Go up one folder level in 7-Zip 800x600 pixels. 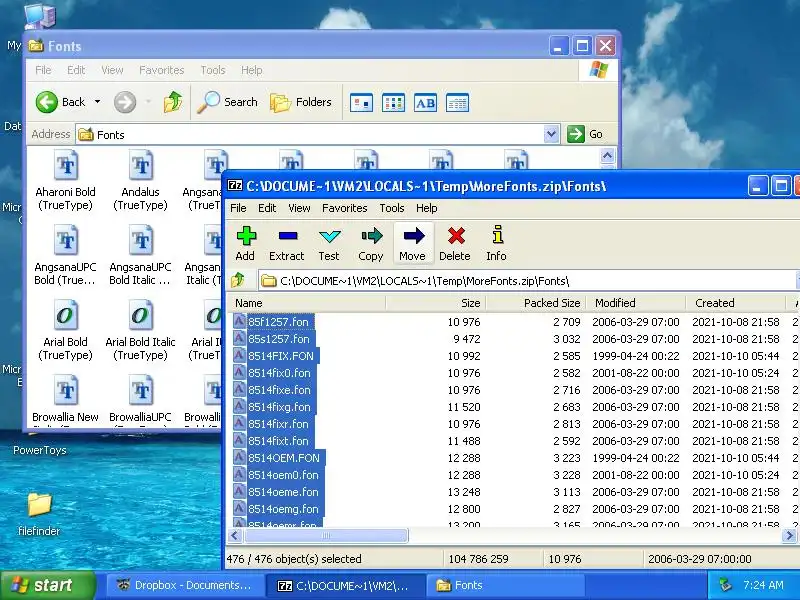(x=238, y=280)
